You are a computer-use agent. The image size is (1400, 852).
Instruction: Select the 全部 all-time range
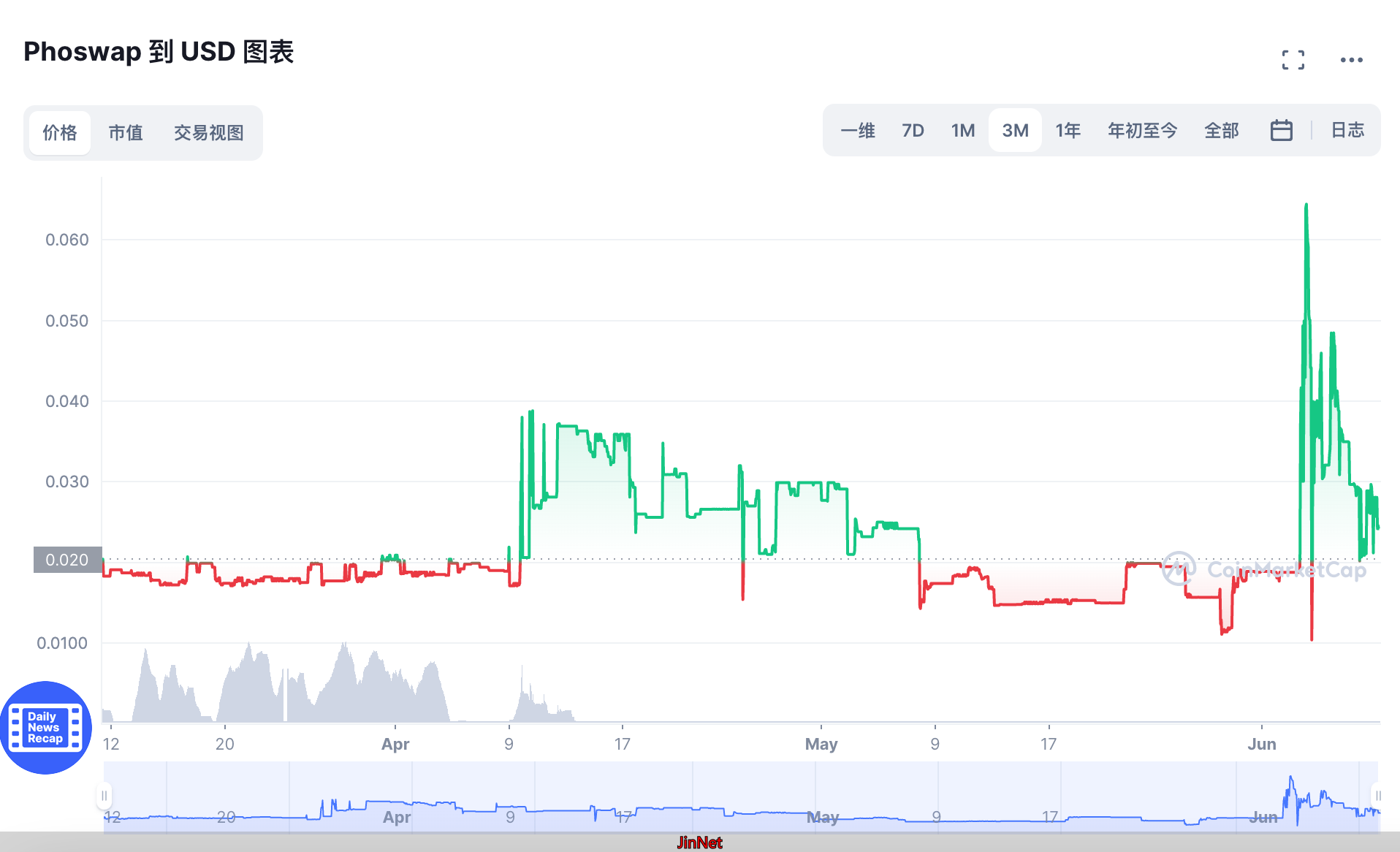coord(1221,131)
